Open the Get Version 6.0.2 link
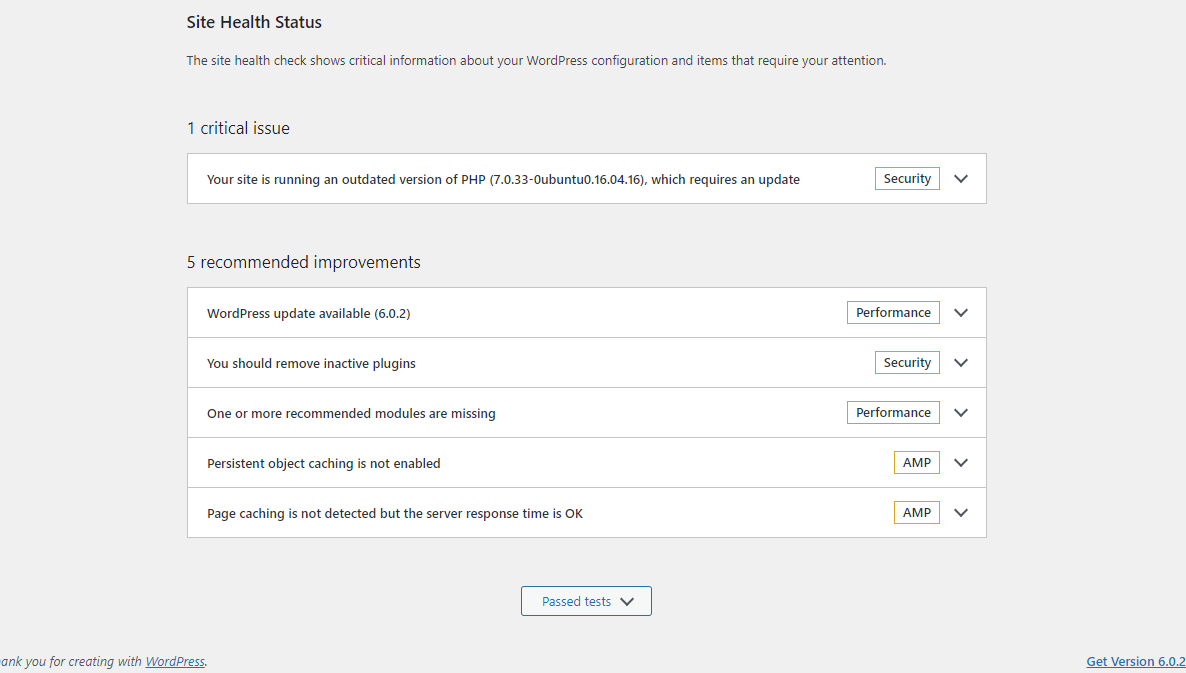The image size is (1186, 673). tap(1135, 661)
